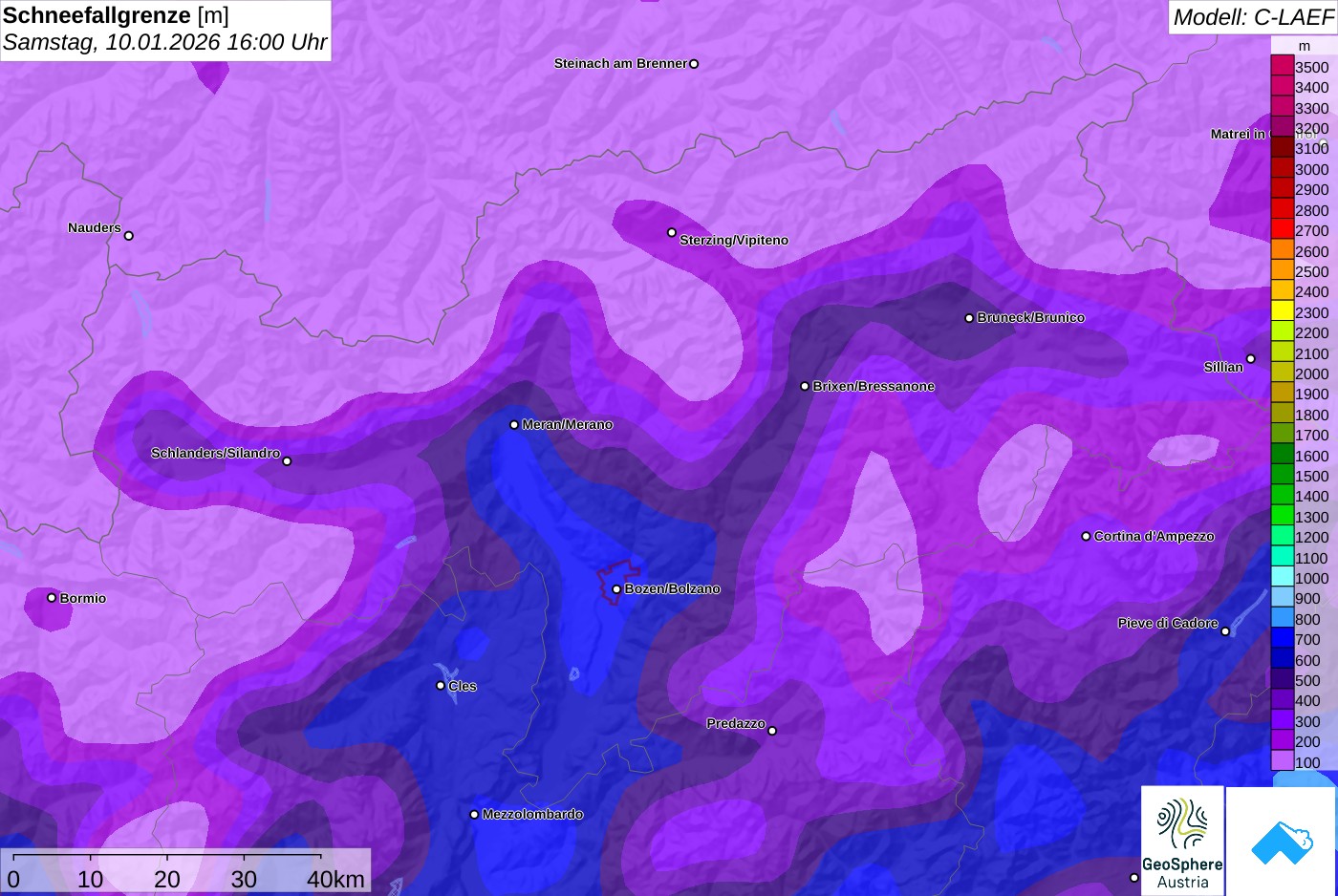The image size is (1338, 896).
Task: Click the Steinach am Brenner city marker
Action: pos(694,64)
